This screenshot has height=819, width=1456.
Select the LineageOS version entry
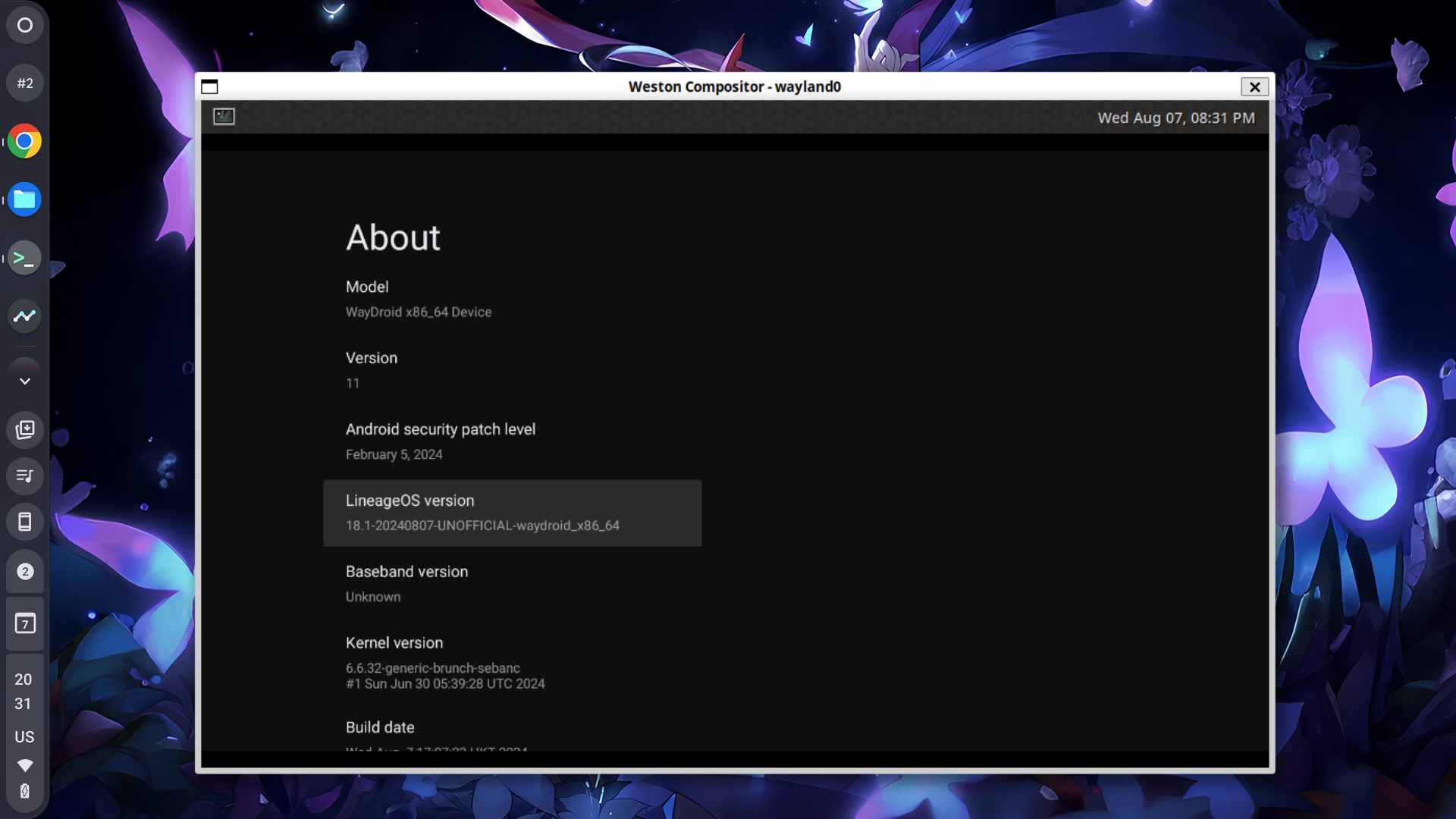(x=512, y=513)
